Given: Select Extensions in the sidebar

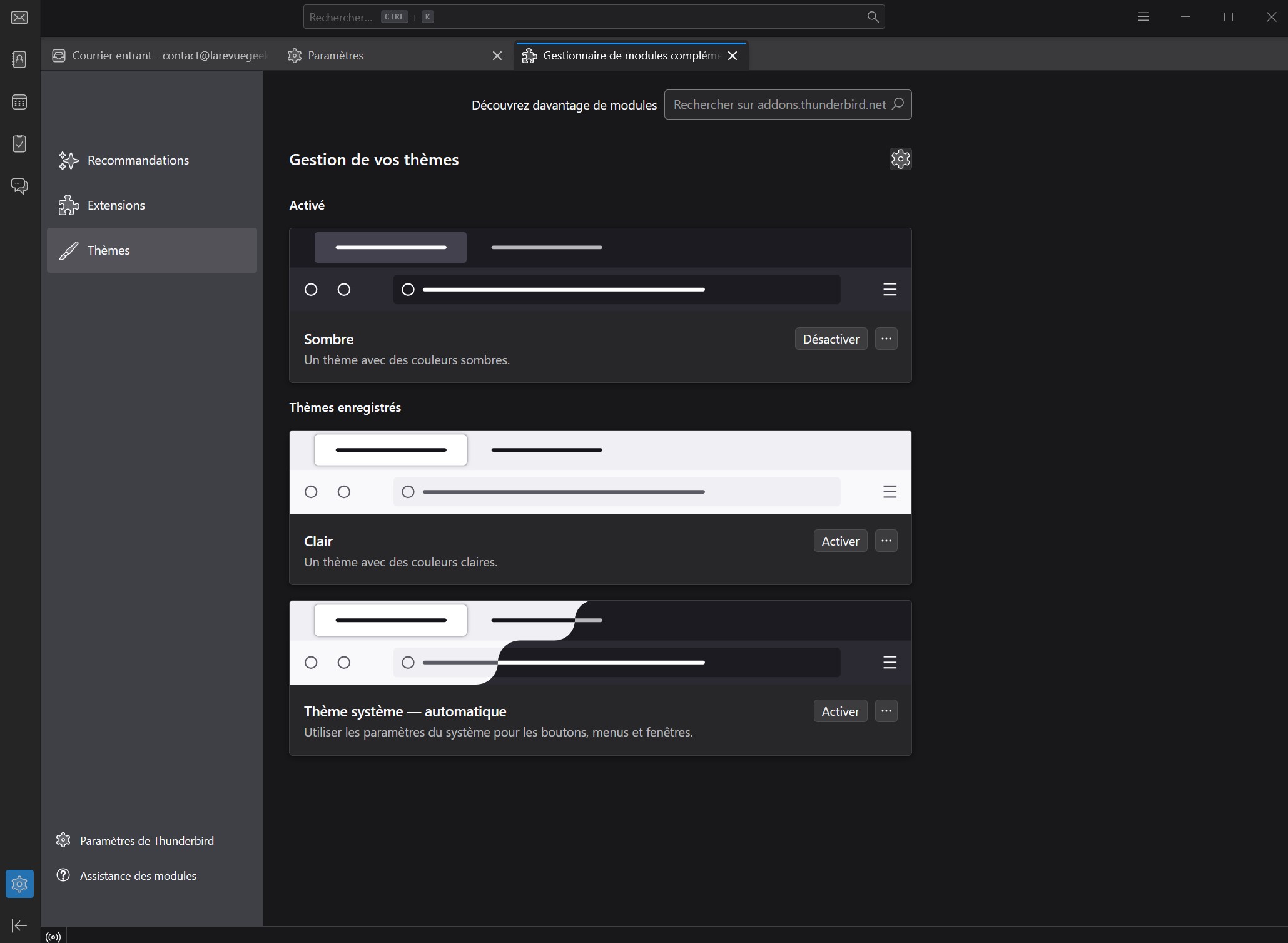Looking at the screenshot, I should [116, 205].
